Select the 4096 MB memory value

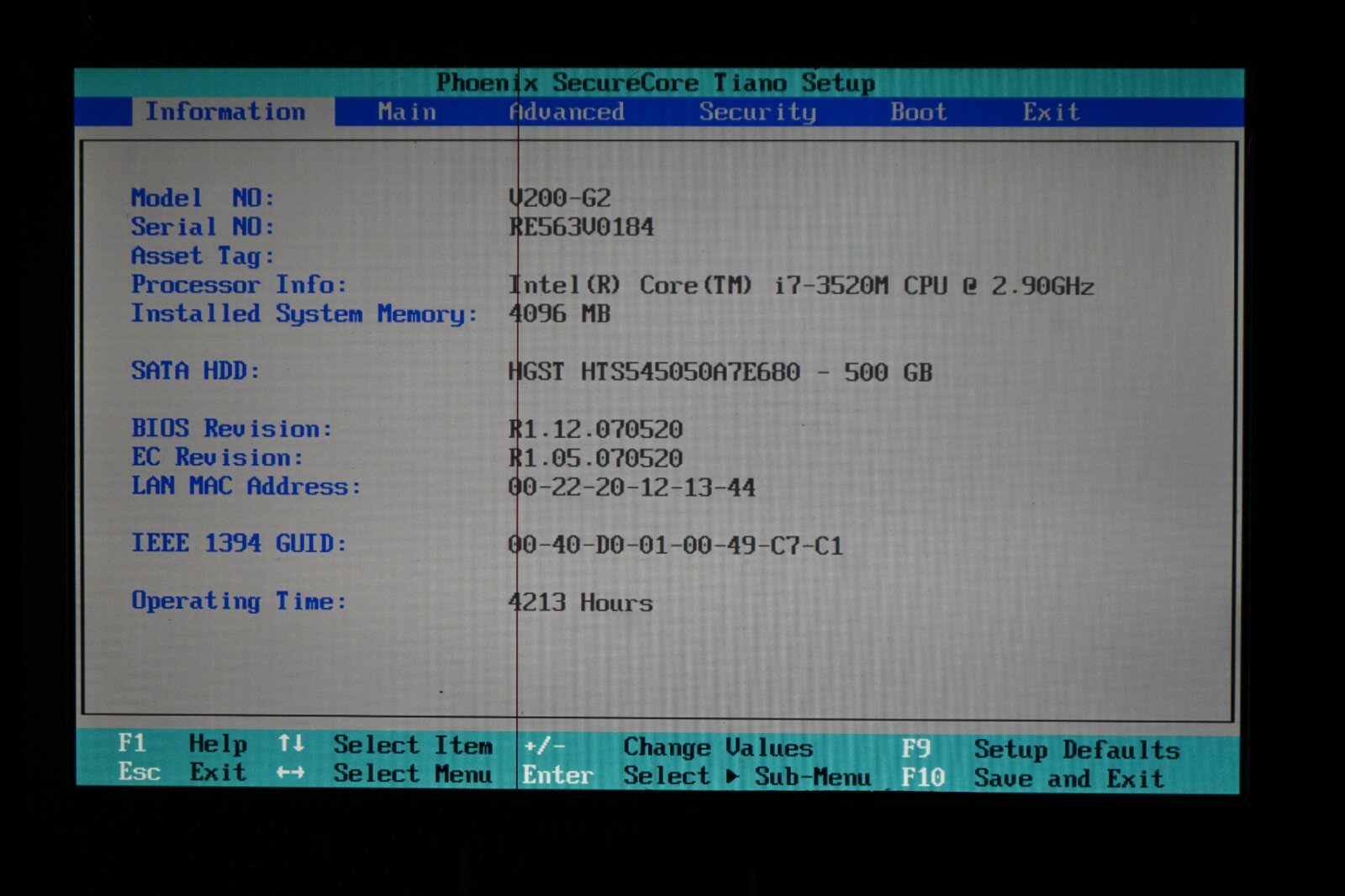pyautogui.click(x=559, y=314)
